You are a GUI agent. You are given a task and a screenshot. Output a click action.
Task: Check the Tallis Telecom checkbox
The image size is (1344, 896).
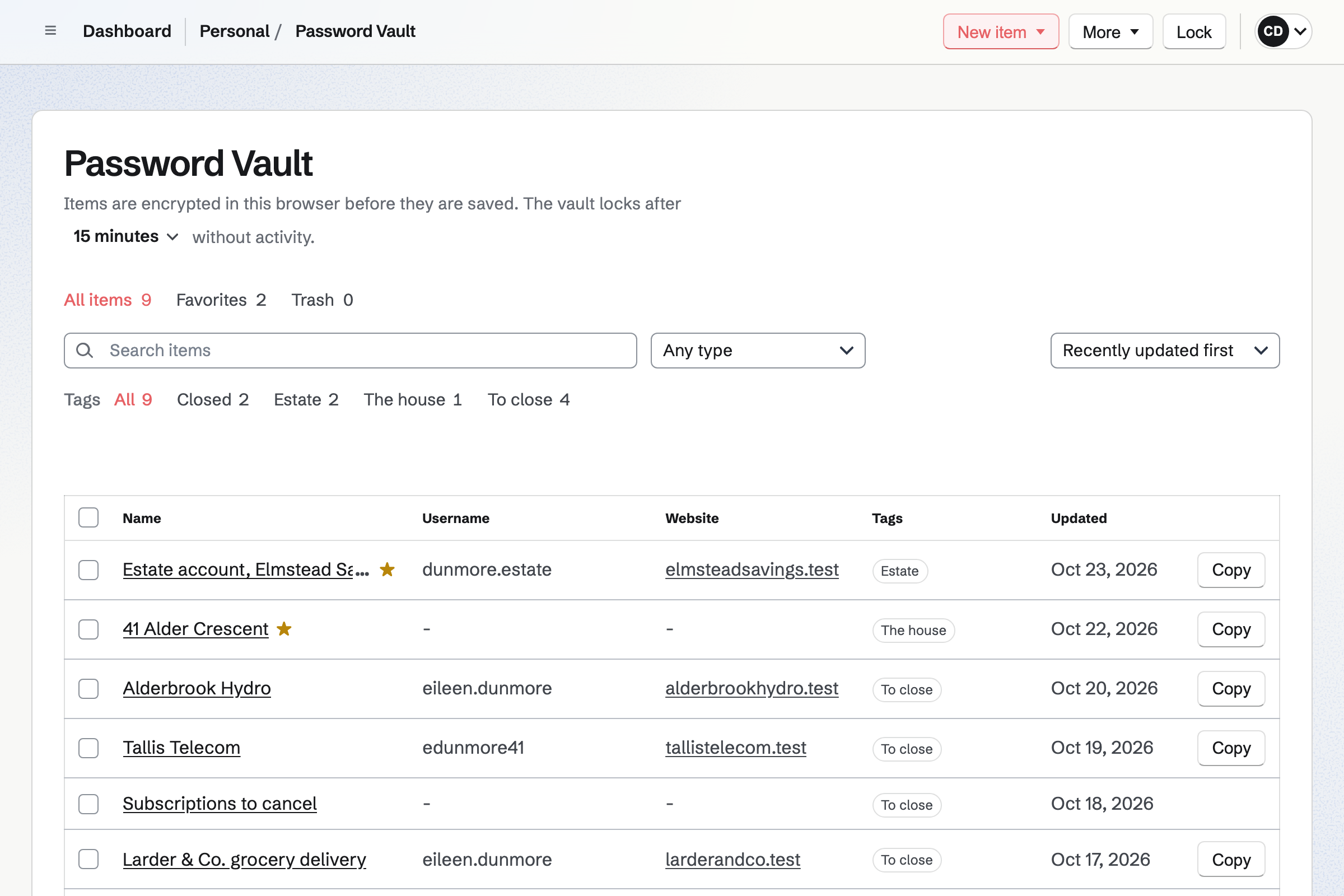[88, 748]
